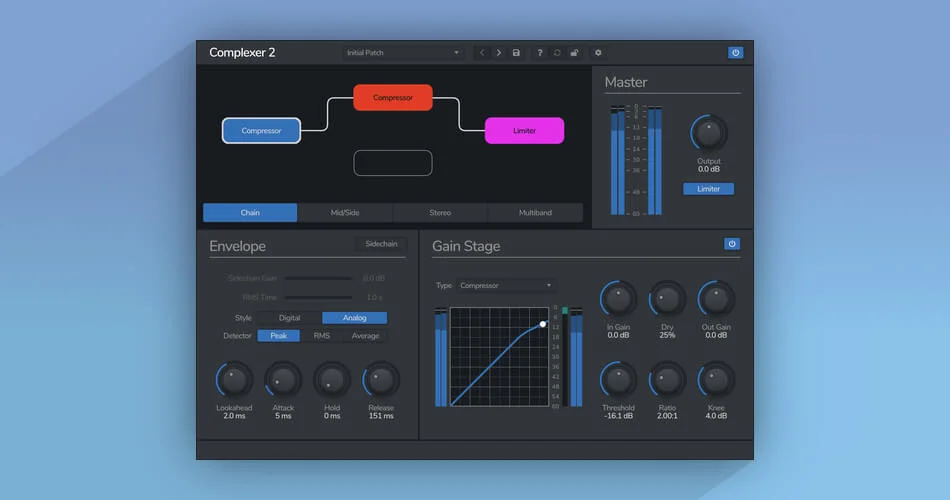Click the Lookahead knob

click(234, 380)
